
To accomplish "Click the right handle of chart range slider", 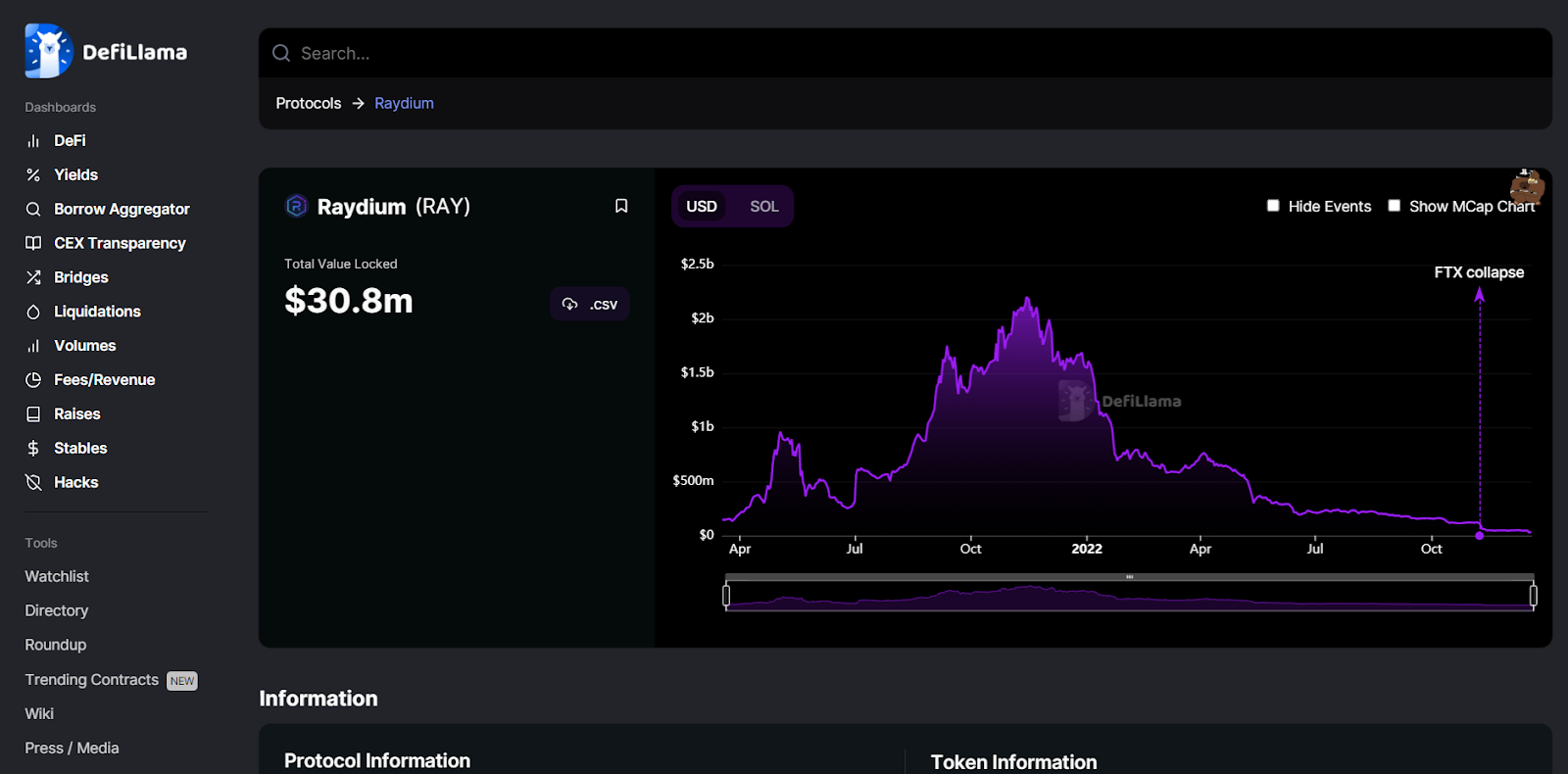I will 1534,595.
